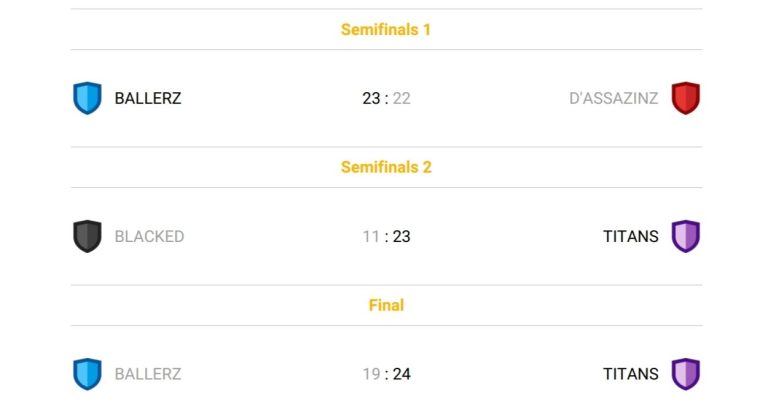The height and width of the screenshot is (420, 768).
Task: Open TITANS team name in the Final
Action: click(631, 374)
